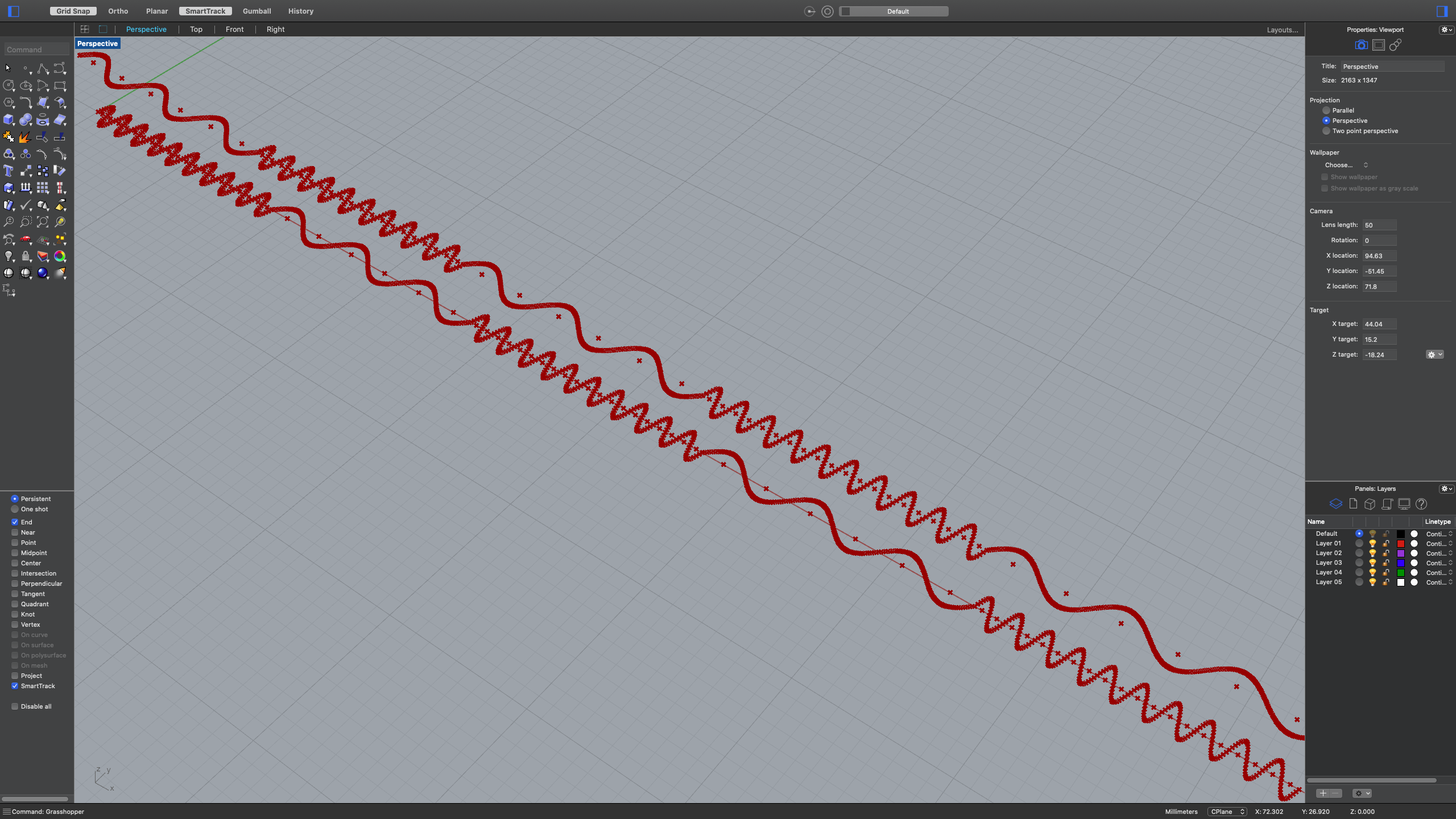Screen dimensions: 1456x819
Task: Enable the Center object snap
Action: tap(15, 563)
